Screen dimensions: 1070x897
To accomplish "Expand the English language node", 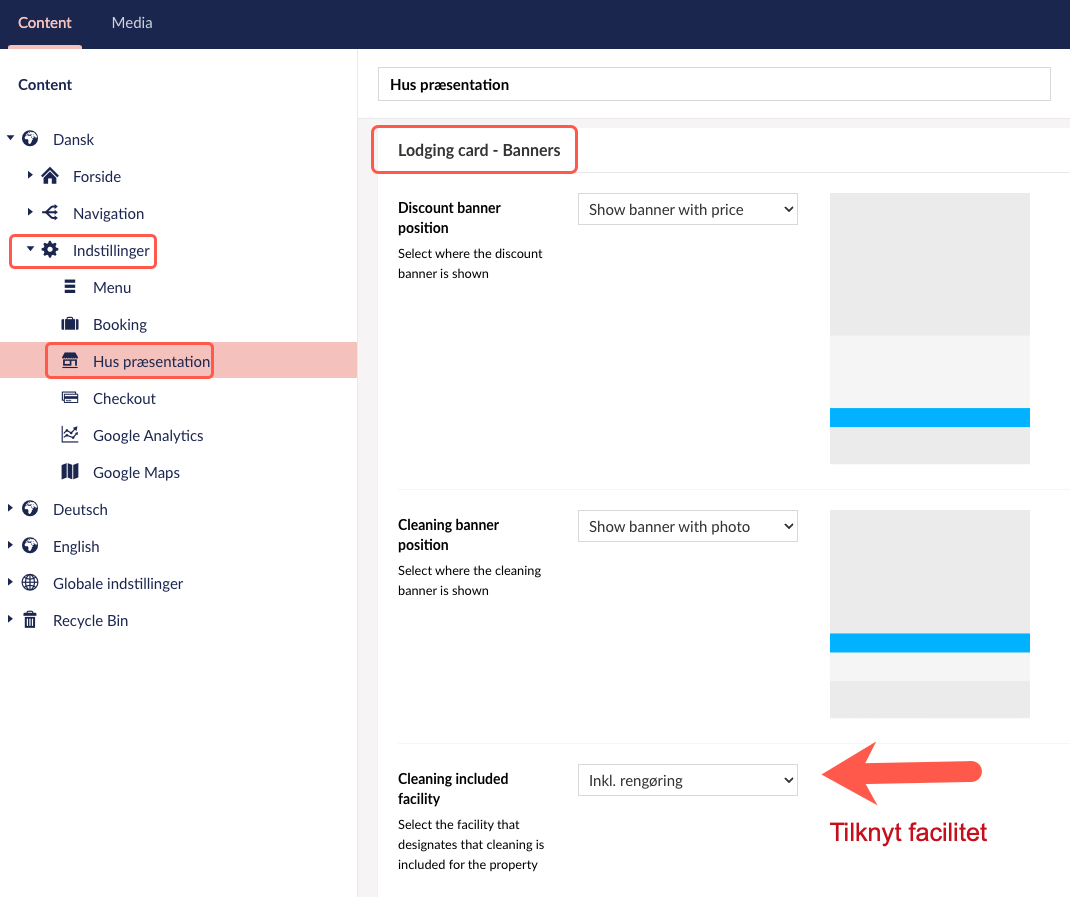I will [x=10, y=545].
